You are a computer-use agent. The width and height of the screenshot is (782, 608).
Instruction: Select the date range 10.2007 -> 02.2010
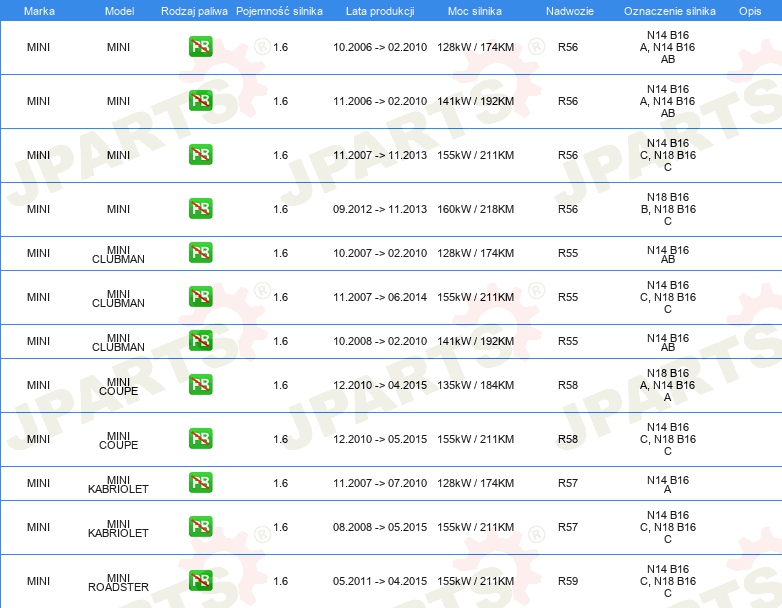click(380, 253)
